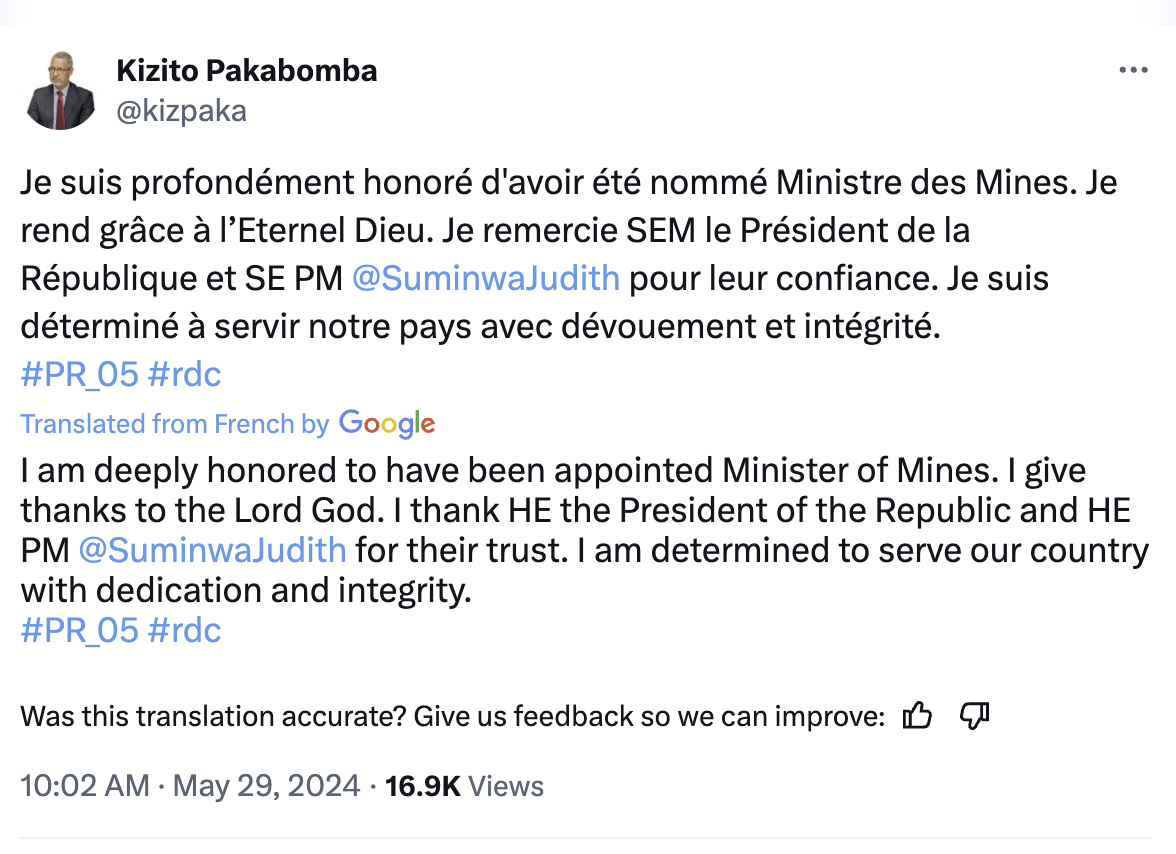Image resolution: width=1176 pixels, height=854 pixels.
Task: Click the Google logo
Action: click(387, 424)
